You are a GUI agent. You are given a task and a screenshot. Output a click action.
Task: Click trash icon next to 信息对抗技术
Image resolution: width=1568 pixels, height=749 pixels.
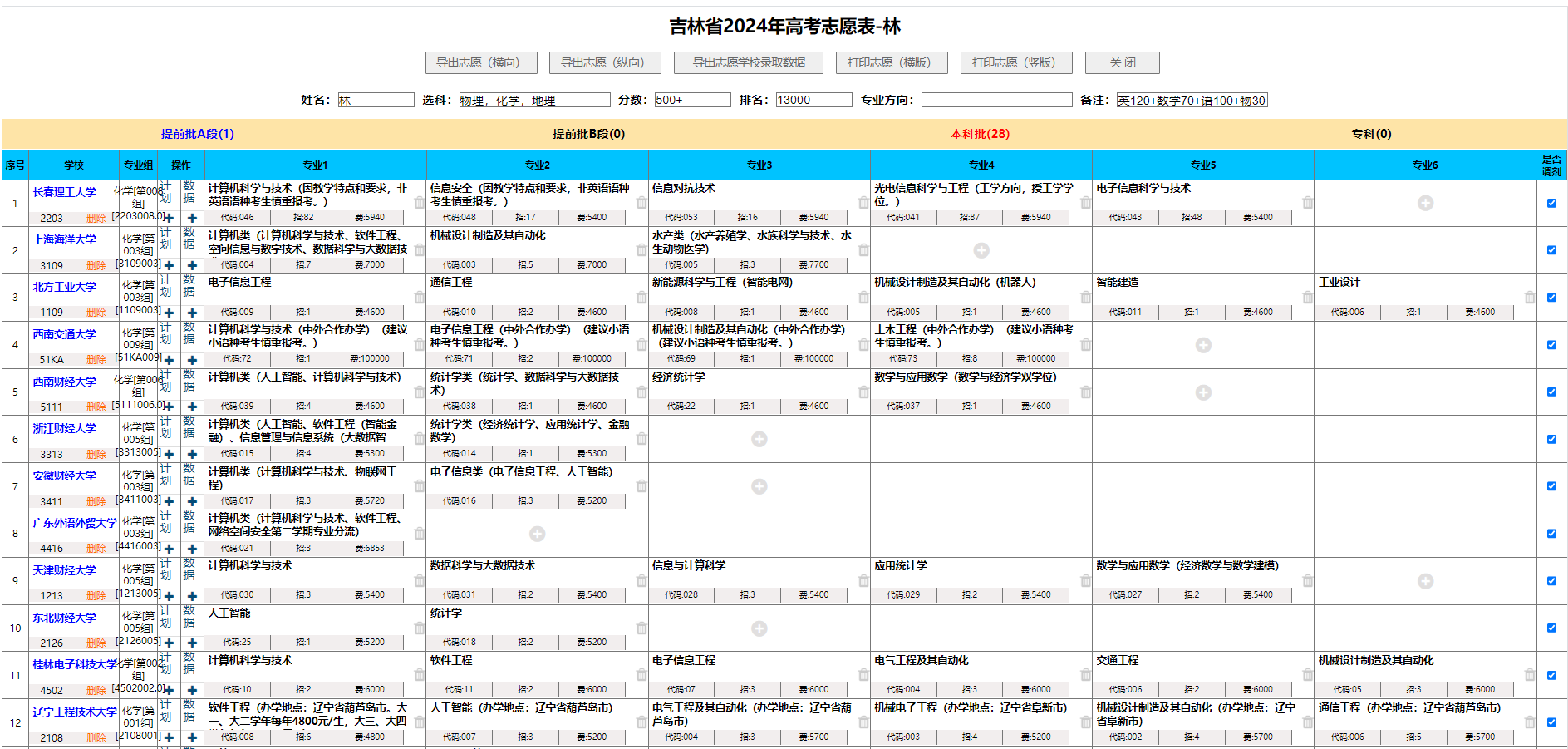(863, 203)
